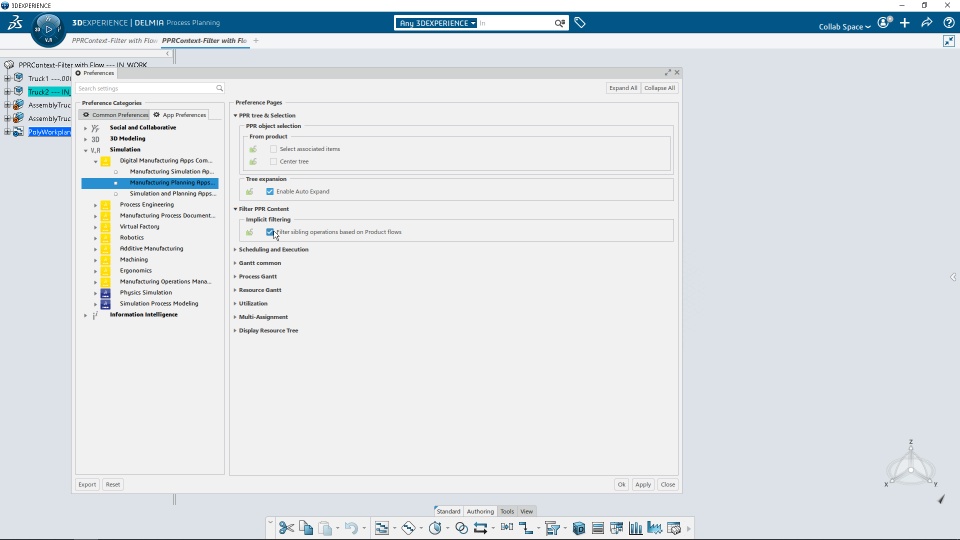Maximize the Preferences dialog with expand arrows
960x540 pixels.
(667, 72)
